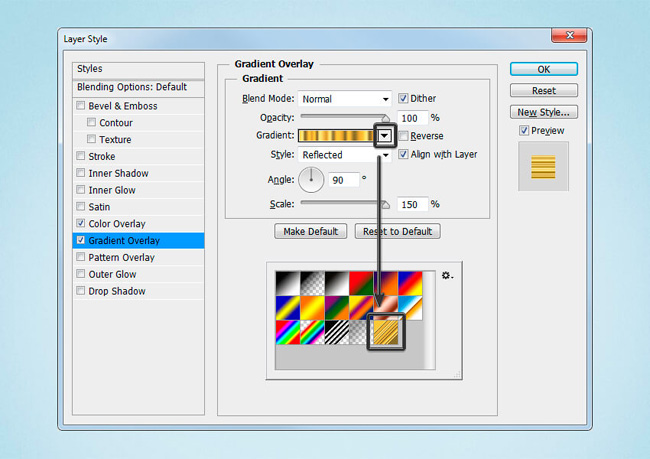Choose the violet, green, orange gradient preset
Screen dimensions: 650x459
click(337, 308)
